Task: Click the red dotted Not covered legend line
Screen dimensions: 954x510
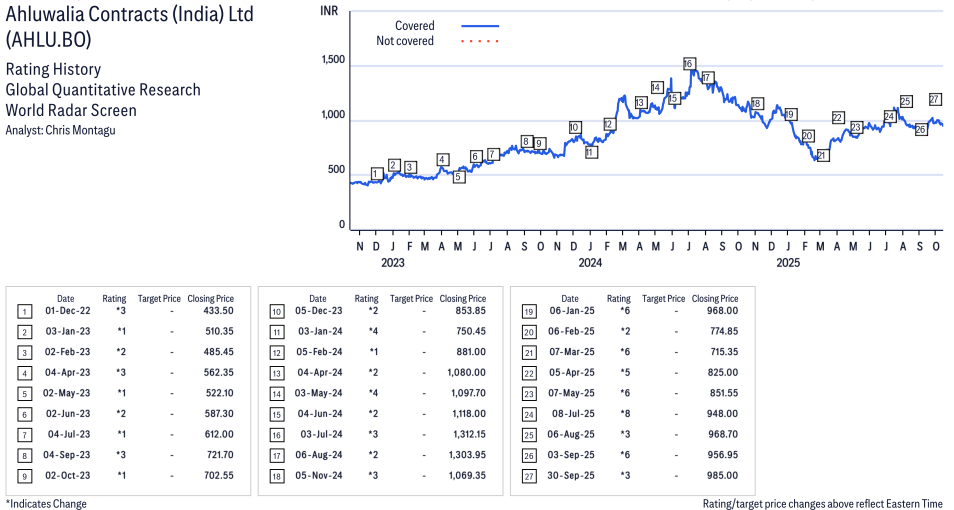Action: click(x=480, y=41)
